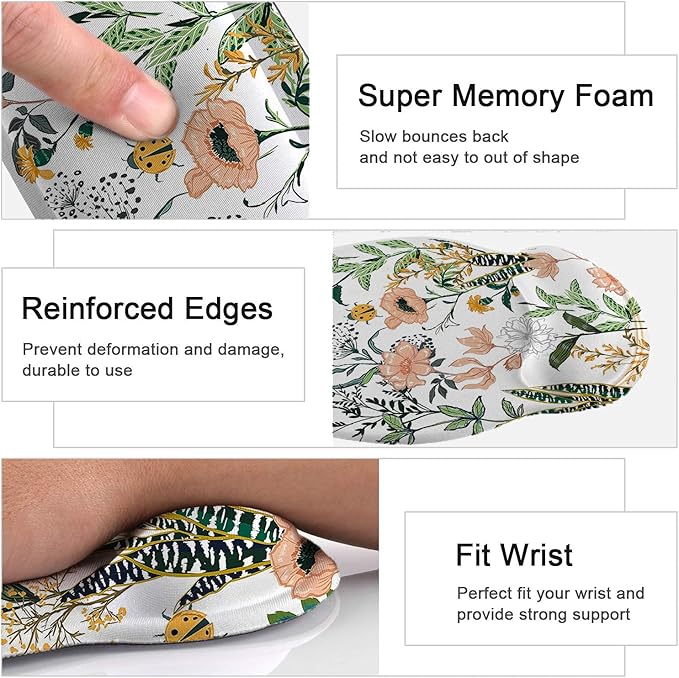Click the yellow ladybug in bottom photo
The height and width of the screenshot is (678, 679).
[188, 626]
